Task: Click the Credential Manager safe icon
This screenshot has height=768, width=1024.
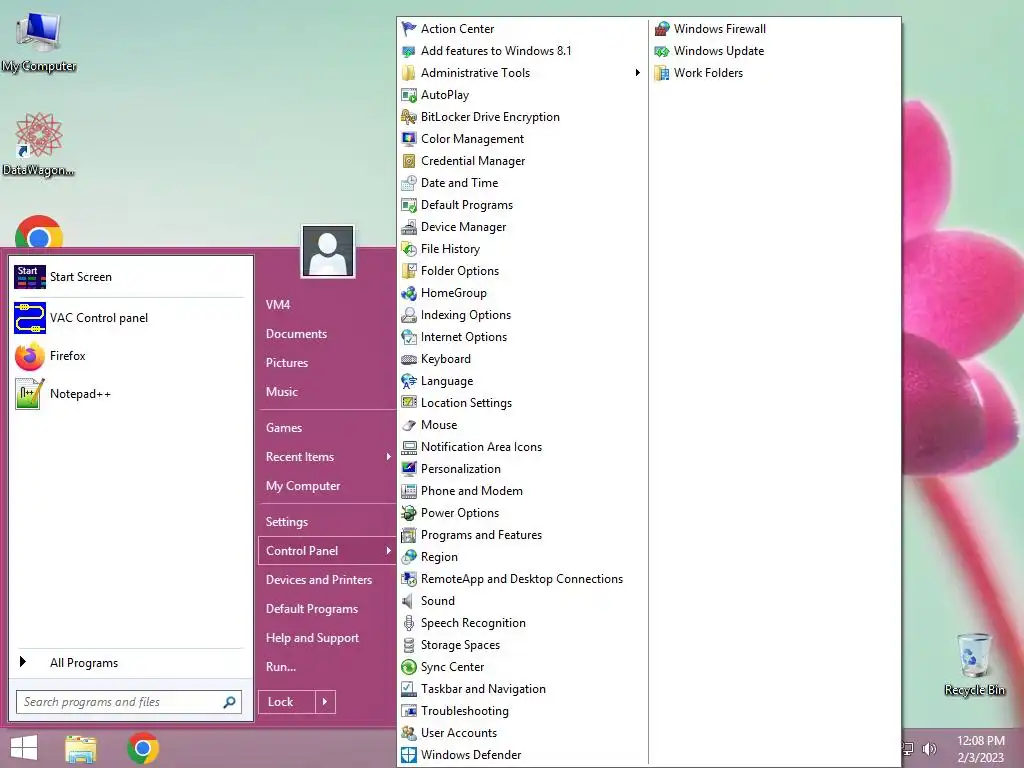Action: (x=409, y=161)
